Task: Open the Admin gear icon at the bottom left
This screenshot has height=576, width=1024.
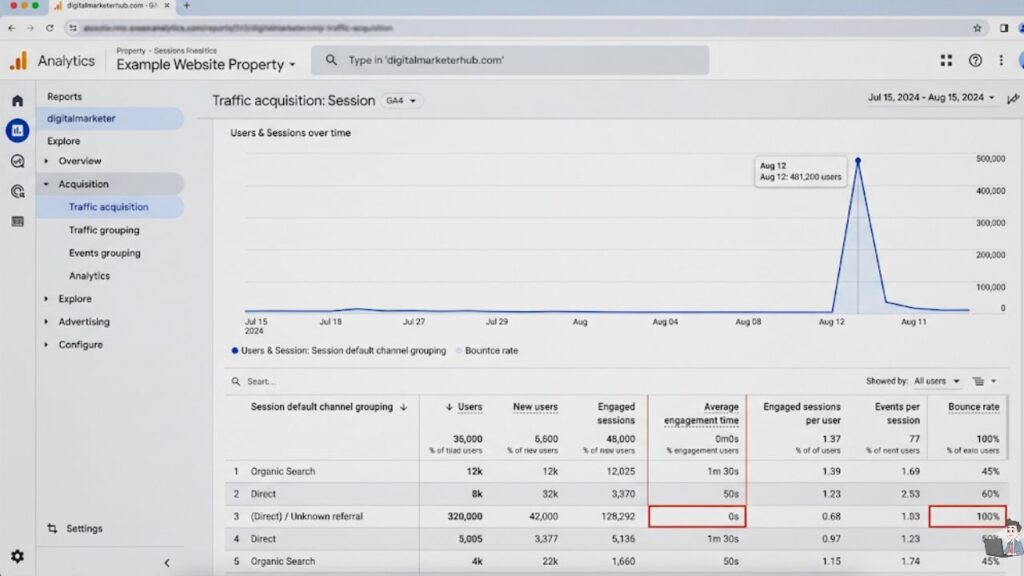Action: (18, 556)
